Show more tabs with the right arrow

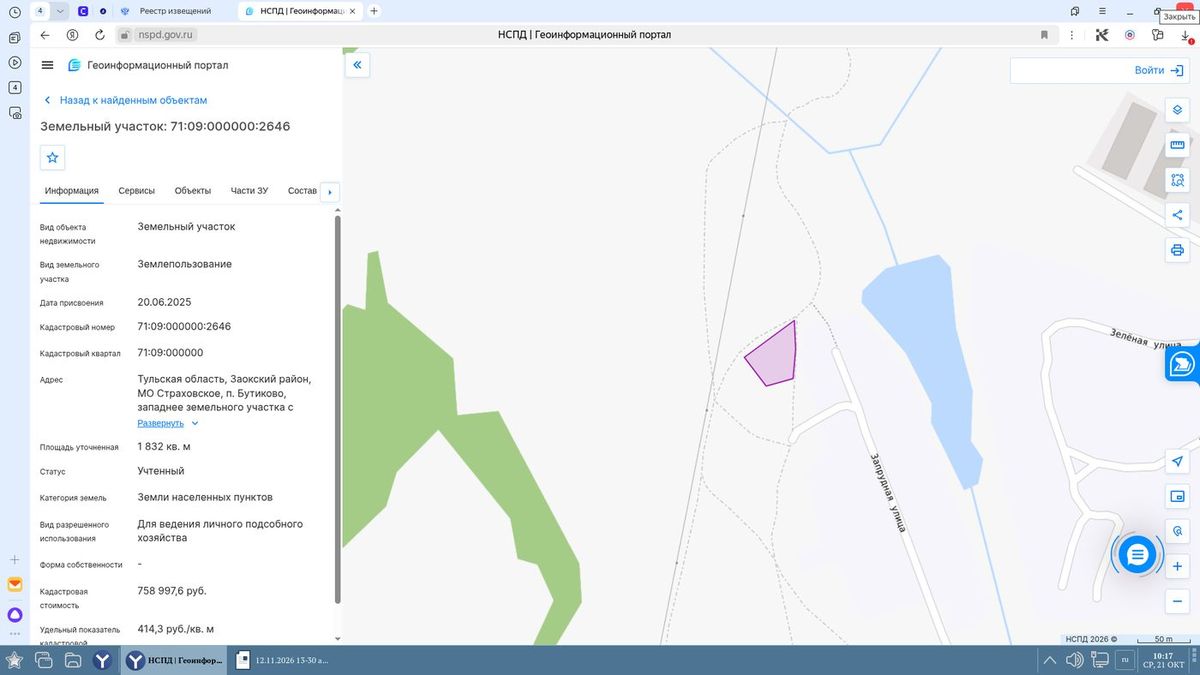click(330, 191)
